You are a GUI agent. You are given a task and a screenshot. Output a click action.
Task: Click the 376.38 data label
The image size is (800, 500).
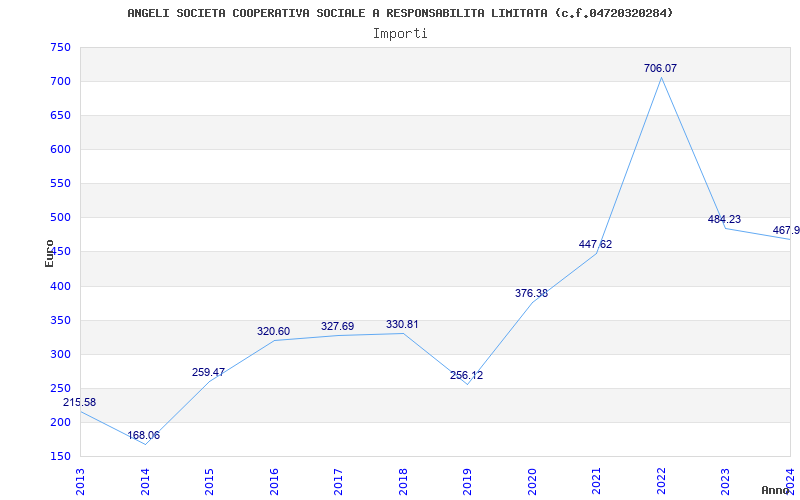531,293
